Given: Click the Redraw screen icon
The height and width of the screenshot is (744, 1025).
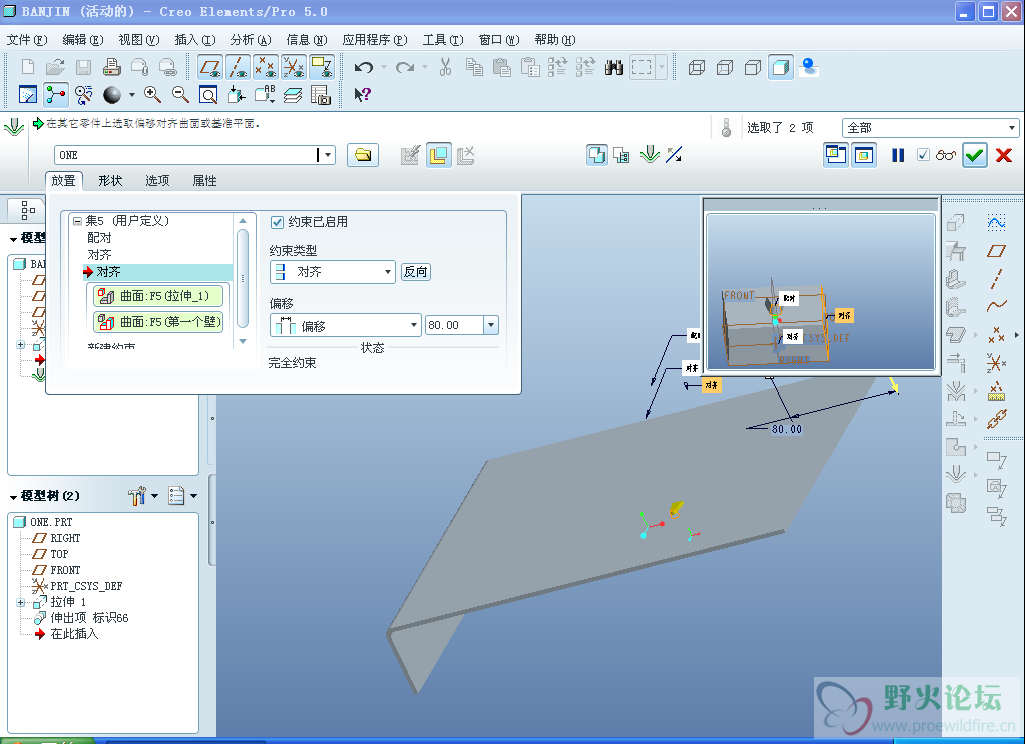Looking at the screenshot, I should [27, 95].
